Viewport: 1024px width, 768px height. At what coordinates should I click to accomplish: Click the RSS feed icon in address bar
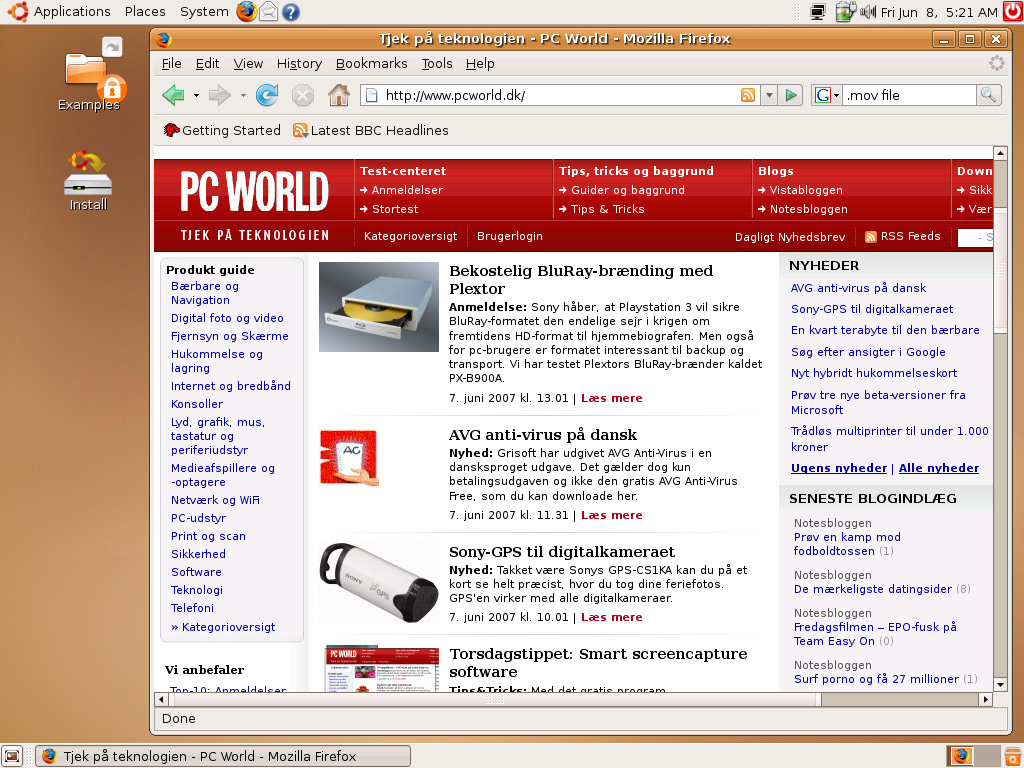click(748, 96)
